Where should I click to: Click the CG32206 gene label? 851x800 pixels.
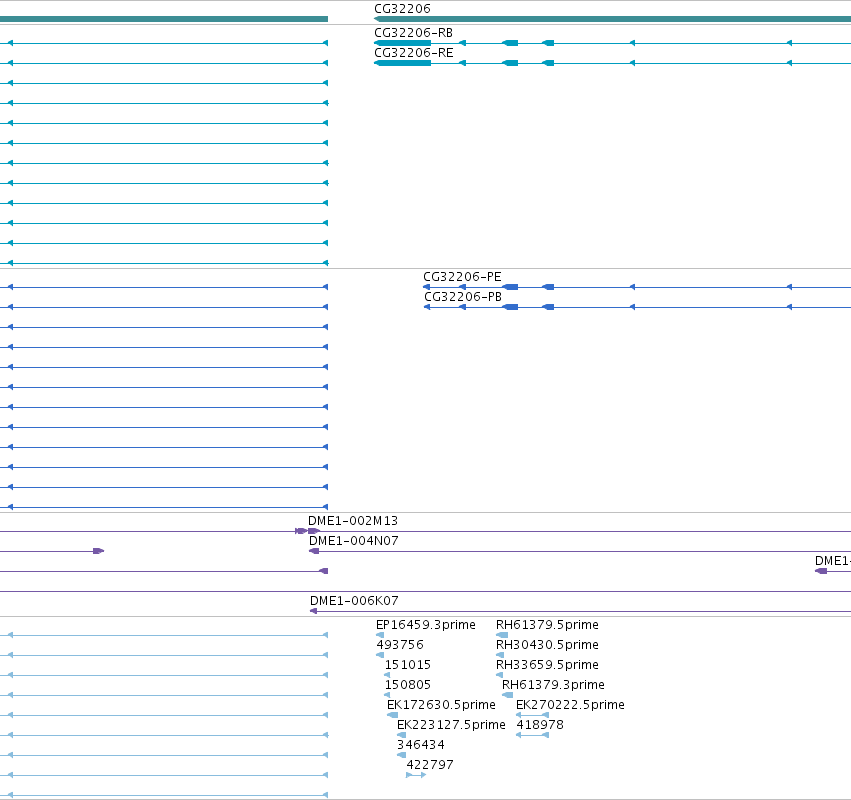coord(402,9)
